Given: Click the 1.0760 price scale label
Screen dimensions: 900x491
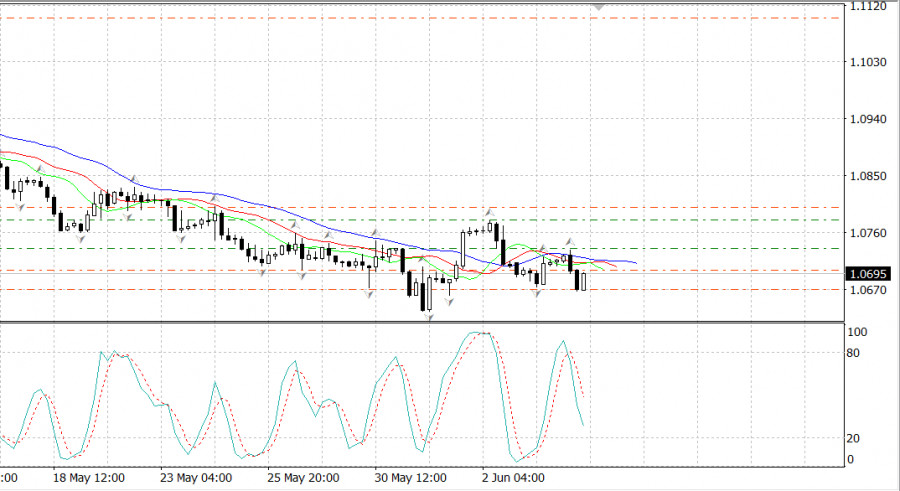Looking at the screenshot, I should coord(865,233).
